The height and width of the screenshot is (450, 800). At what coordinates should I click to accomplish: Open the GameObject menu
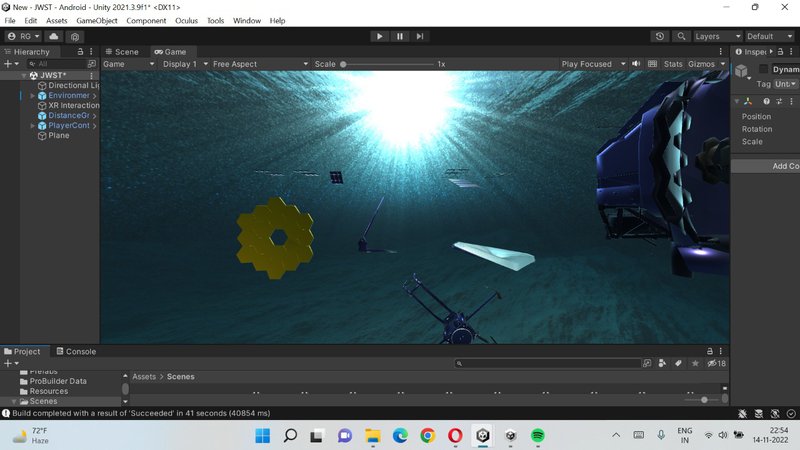tap(97, 20)
